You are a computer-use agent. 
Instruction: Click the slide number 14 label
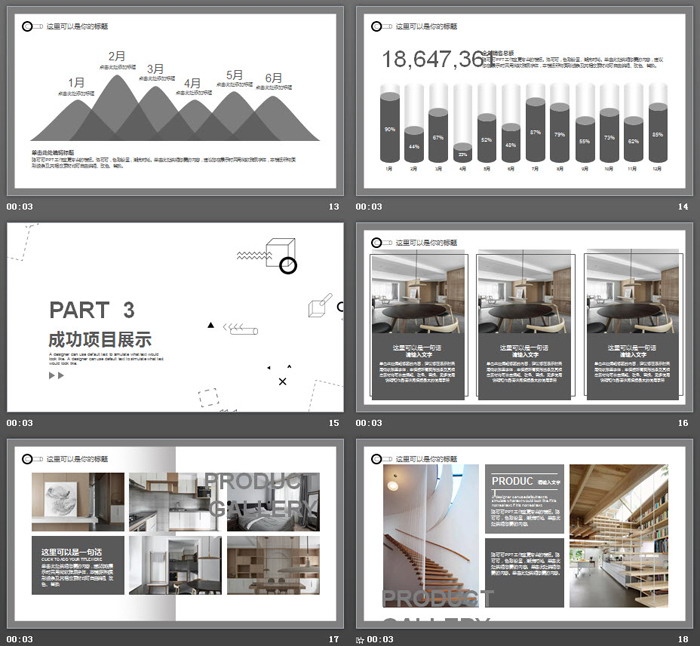click(683, 207)
